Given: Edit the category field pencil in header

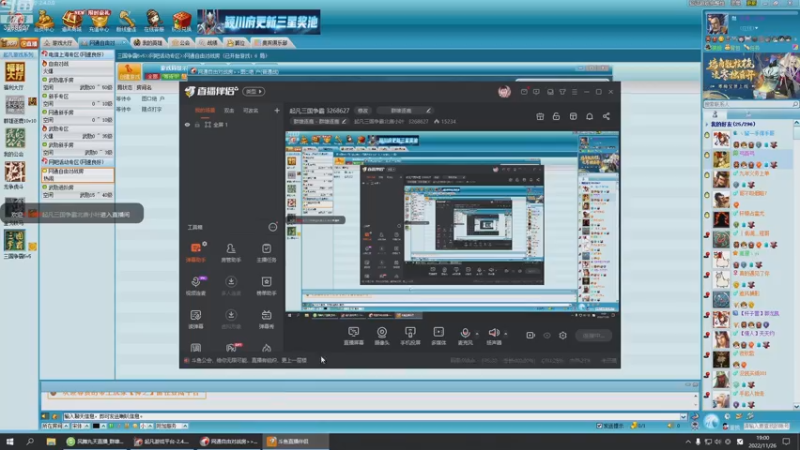Looking at the screenshot, I should pos(344,121).
